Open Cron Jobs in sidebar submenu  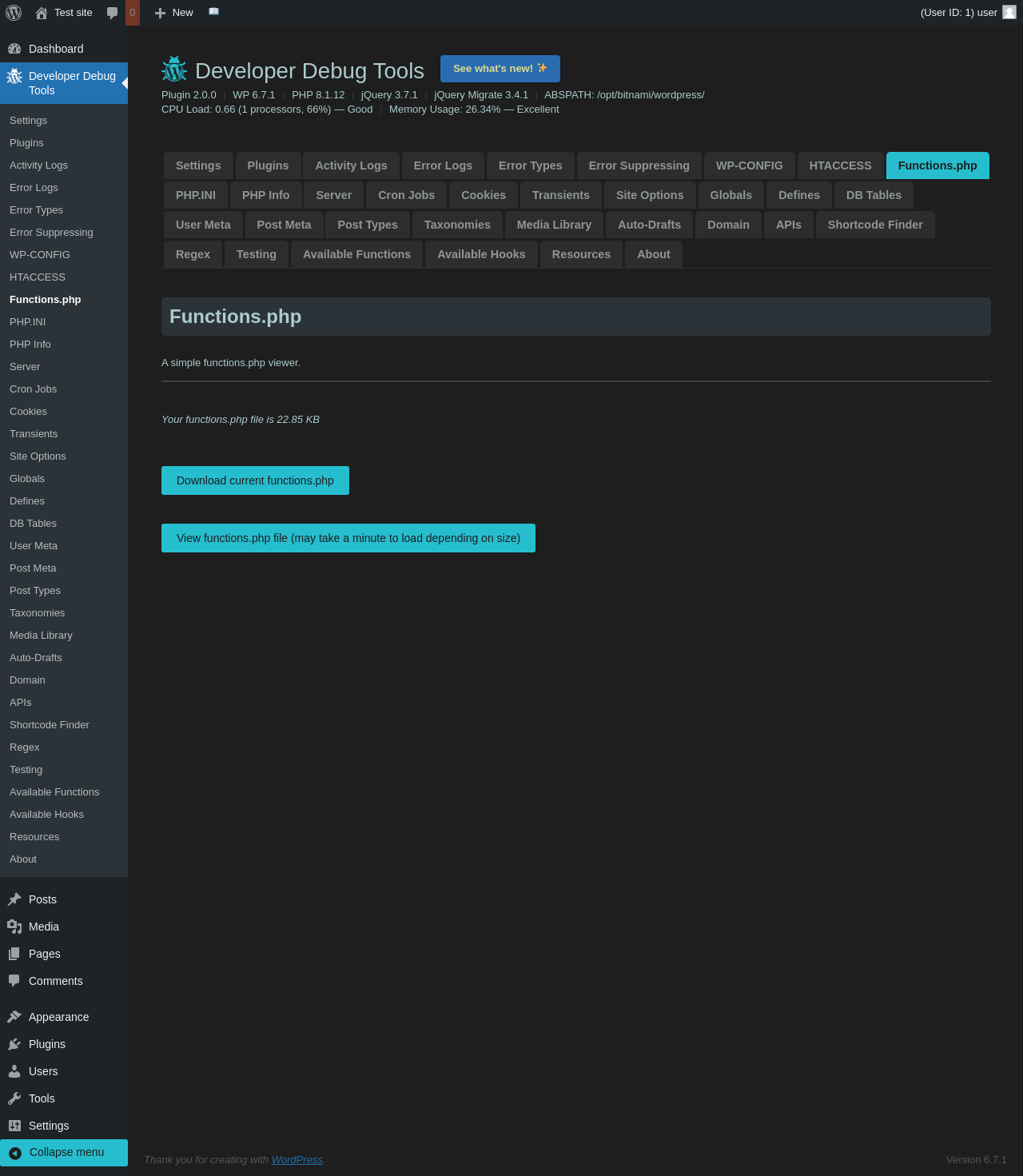(x=34, y=389)
